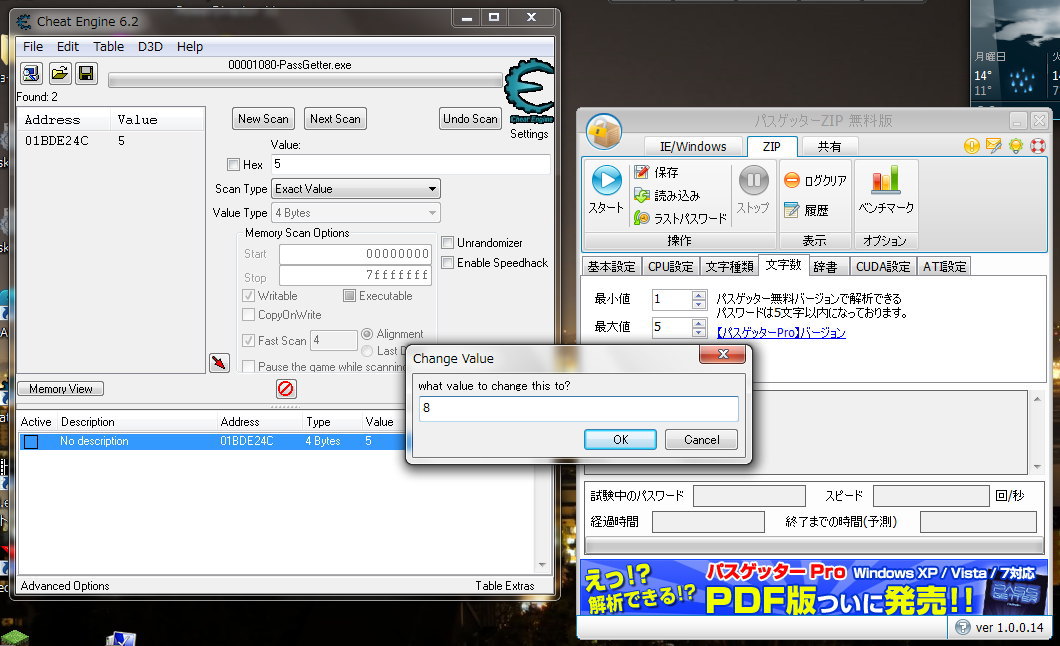Select the Alignment radio button
This screenshot has height=646, width=1060.
point(367,334)
